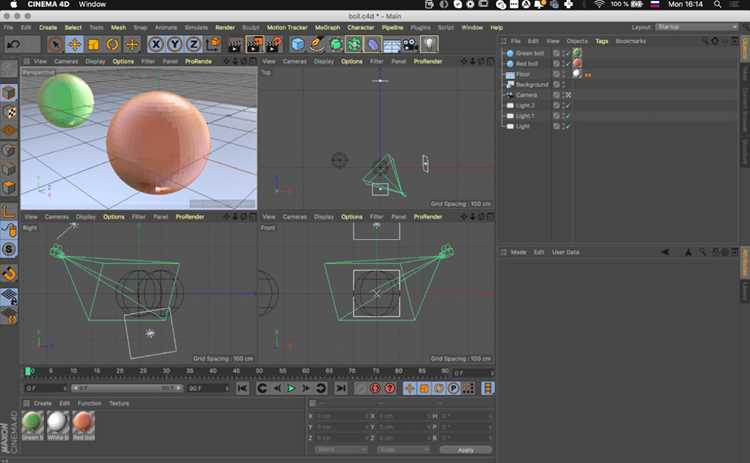The image size is (750, 463).
Task: Toggle layer box of Floor row
Action: click(x=556, y=74)
